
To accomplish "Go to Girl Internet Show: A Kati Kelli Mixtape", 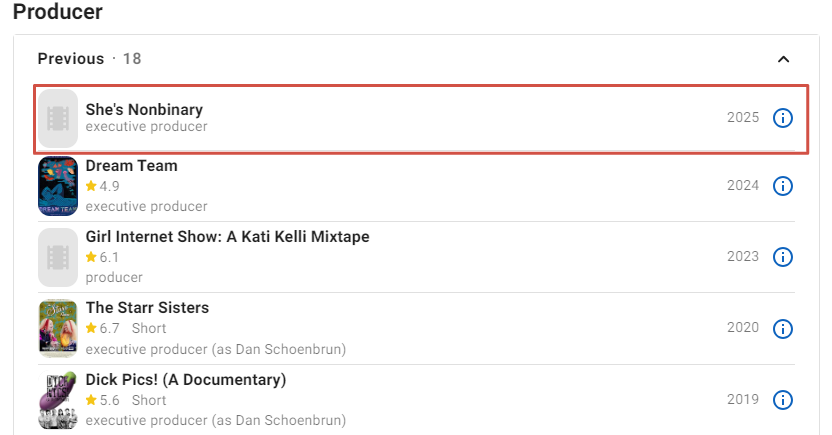I will pyautogui.click(x=227, y=237).
